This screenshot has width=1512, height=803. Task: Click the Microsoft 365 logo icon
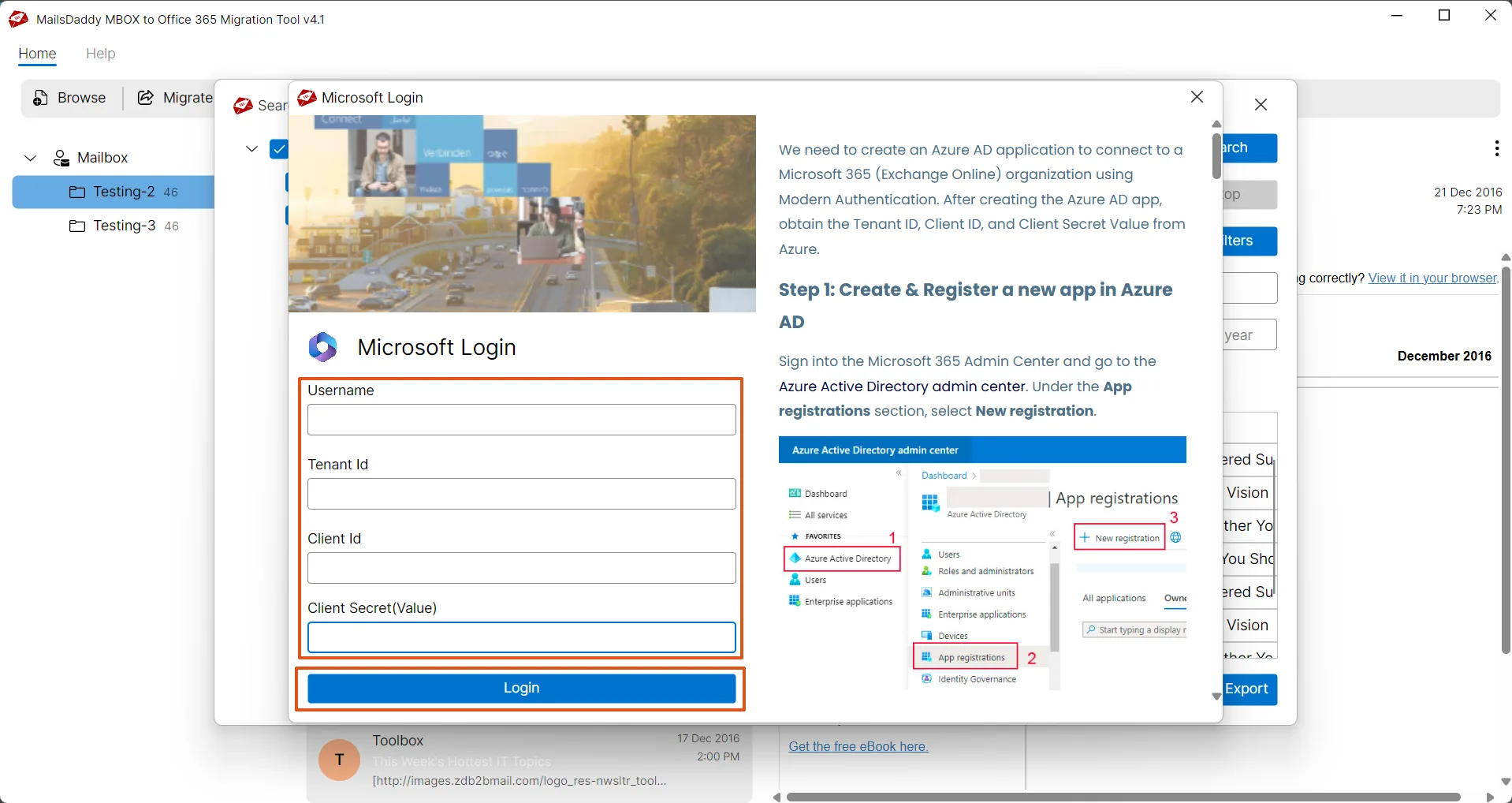point(323,347)
